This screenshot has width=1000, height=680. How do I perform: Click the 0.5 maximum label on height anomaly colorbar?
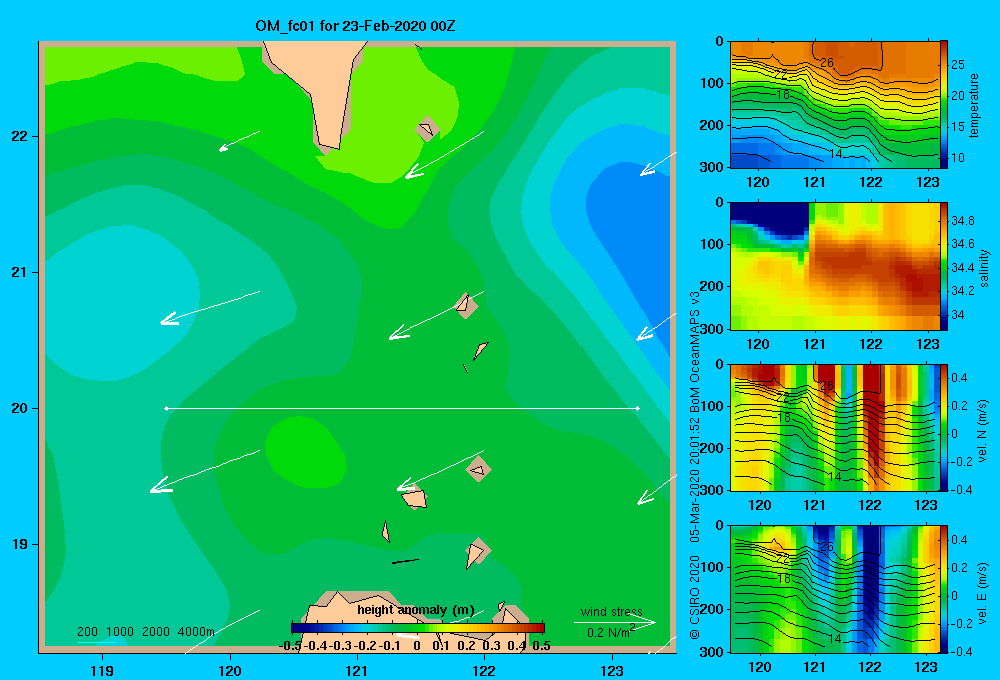[541, 646]
